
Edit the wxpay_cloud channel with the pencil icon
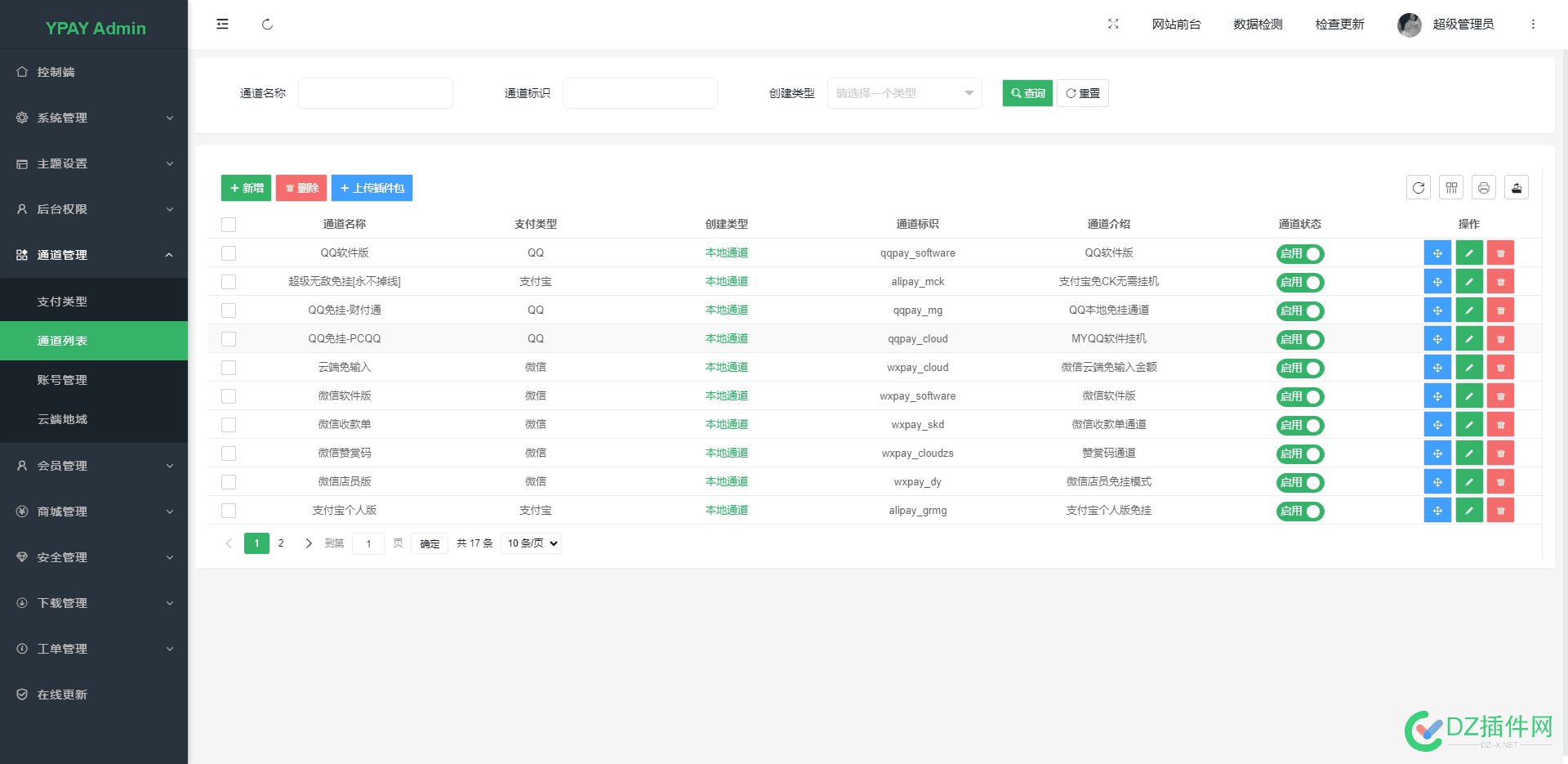tap(1469, 368)
